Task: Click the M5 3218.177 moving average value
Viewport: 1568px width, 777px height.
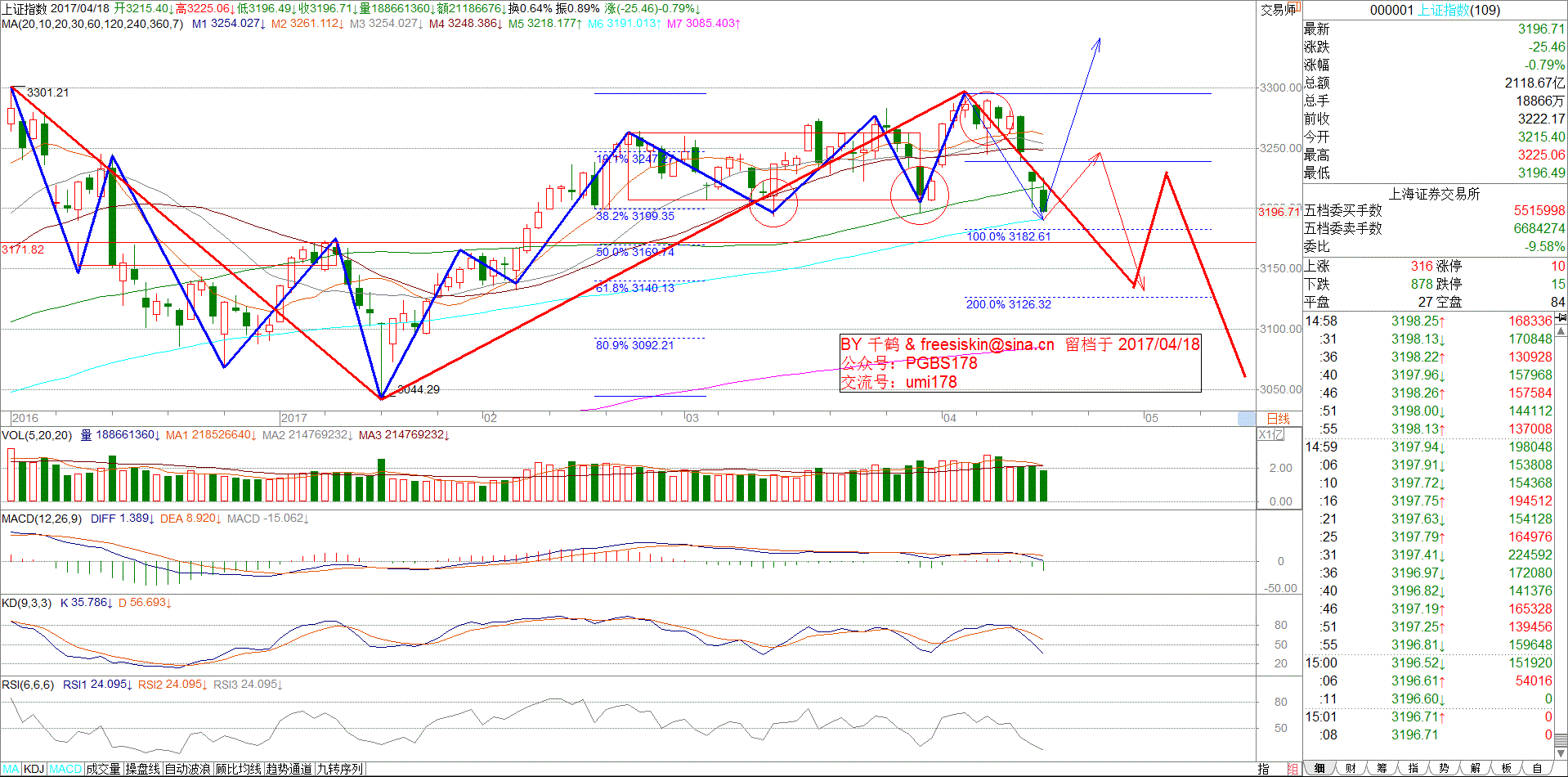Action: pos(545,24)
